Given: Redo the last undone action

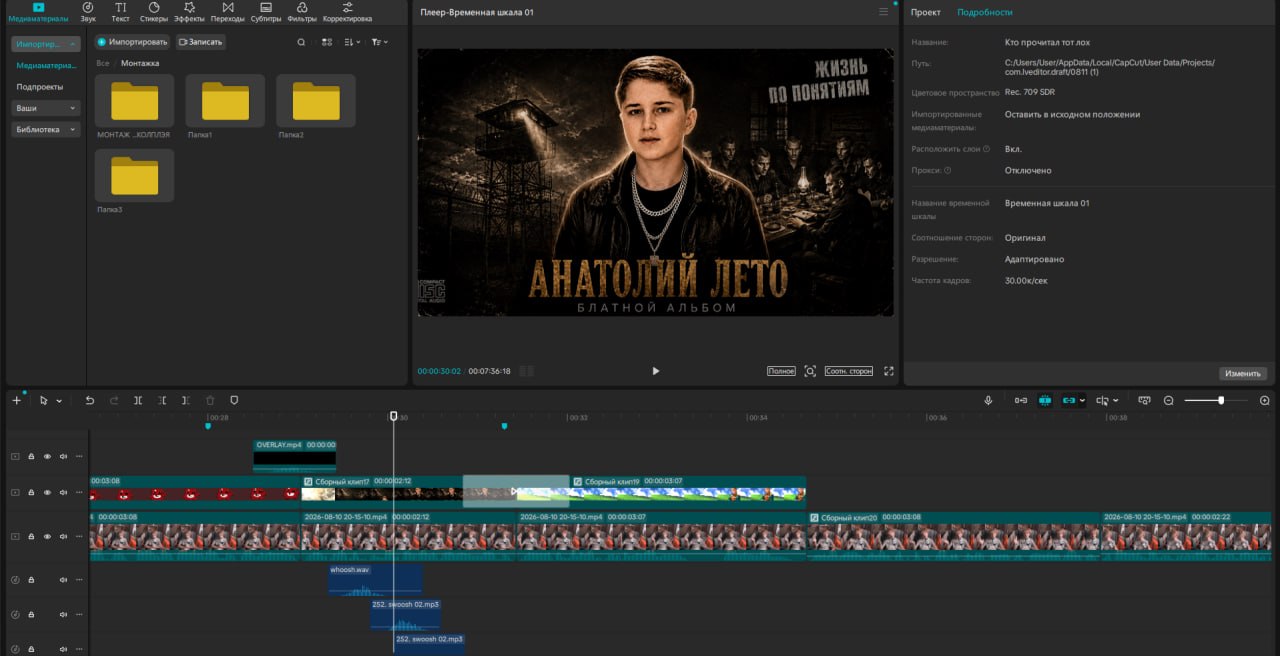Looking at the screenshot, I should (x=113, y=400).
